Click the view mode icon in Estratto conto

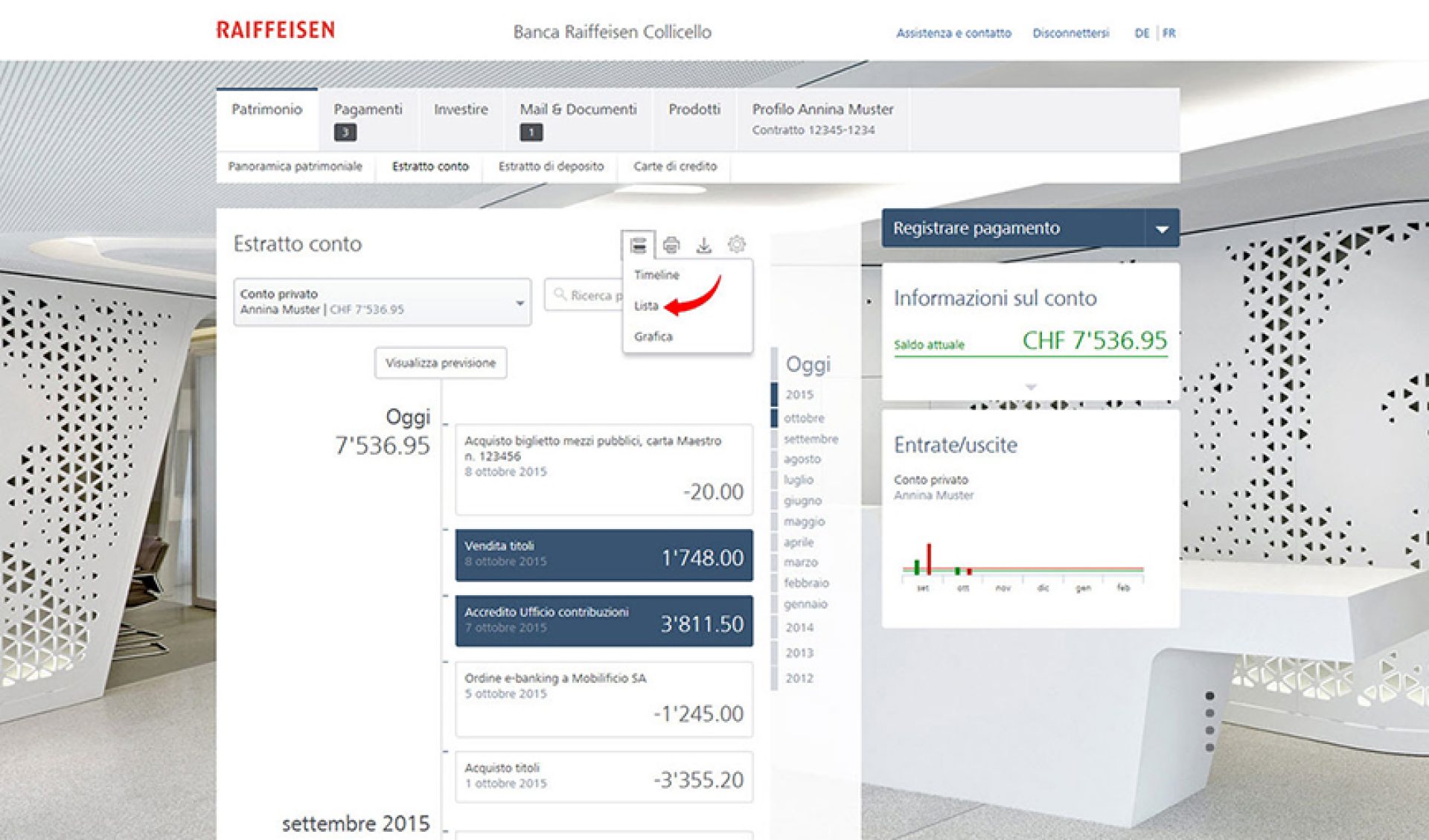click(x=638, y=245)
